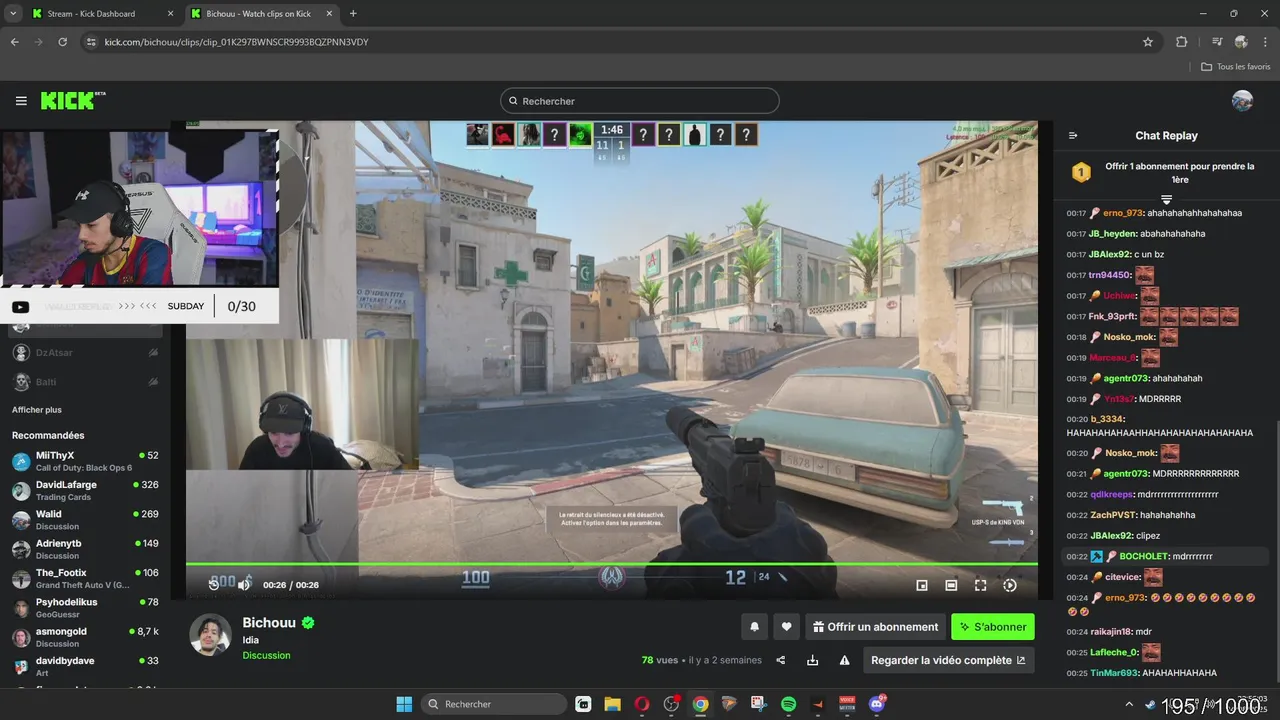Click the taskbar Rechercher search box
The image size is (1280, 720).
tap(494, 704)
